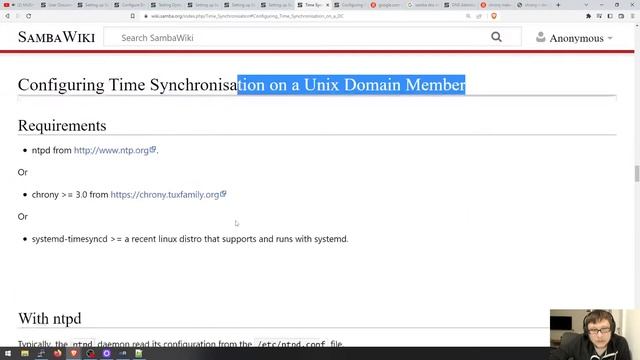Screen dimensions: 640x360
Task: Click the highlighted 'Unix Domain Member' heading text
Action: pyautogui.click(x=384, y=85)
